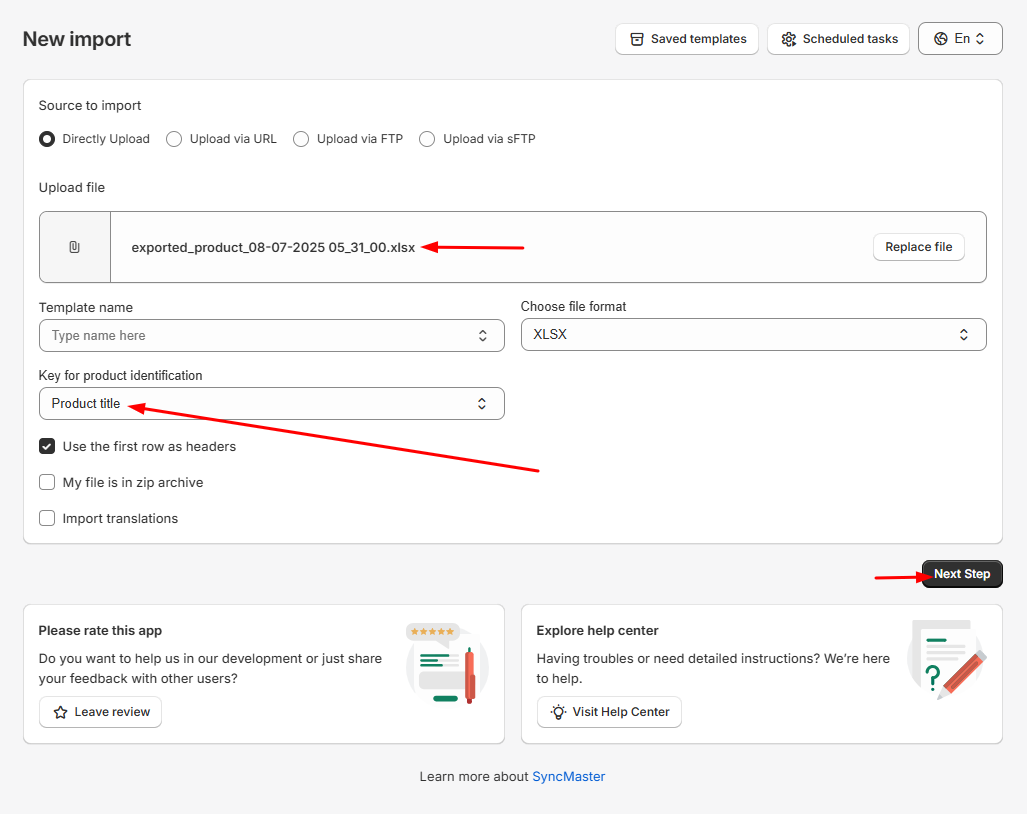Click the Please rate this app heading
Viewport: 1027px width, 814px height.
(100, 631)
